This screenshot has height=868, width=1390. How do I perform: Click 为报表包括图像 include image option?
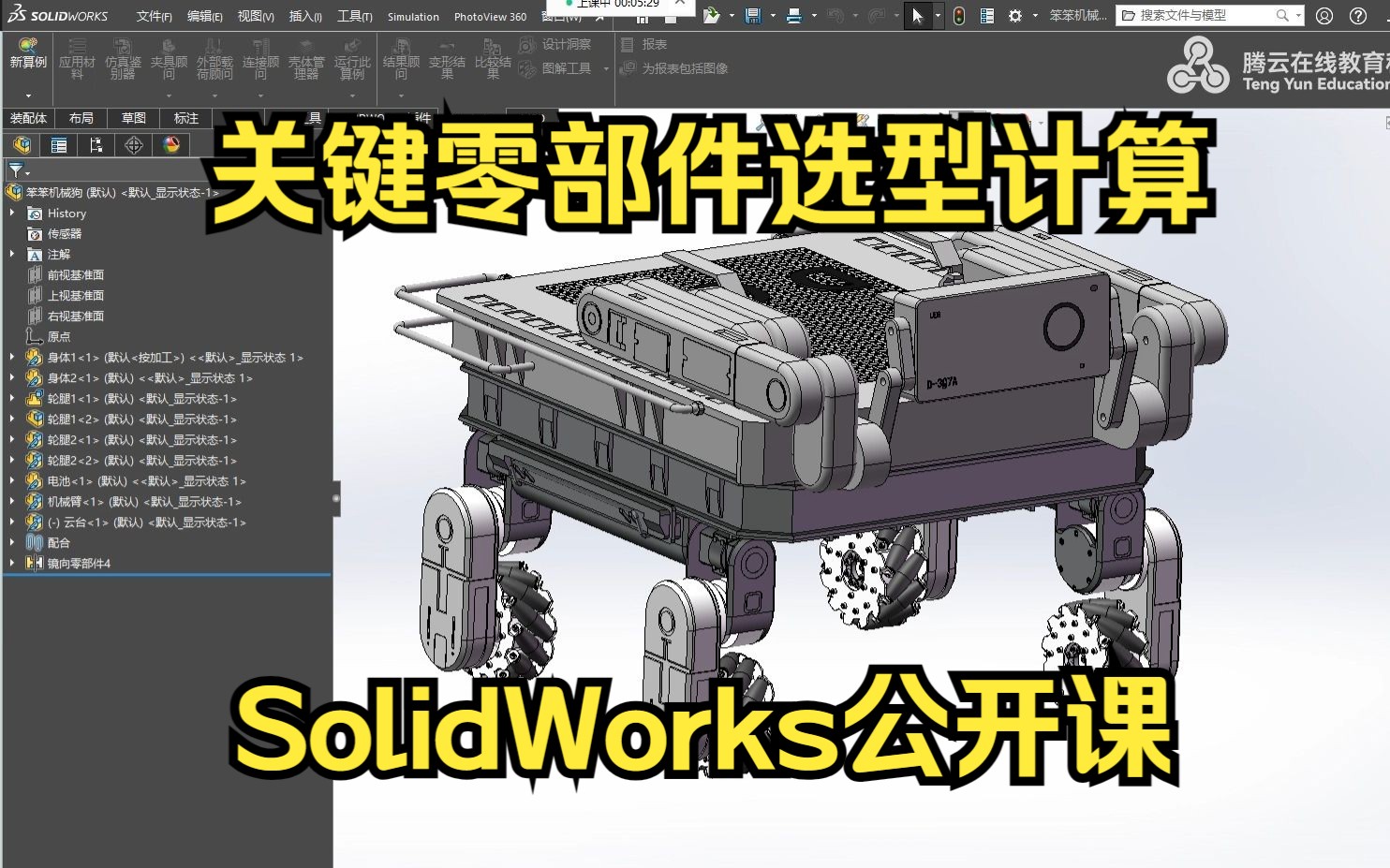point(673,68)
